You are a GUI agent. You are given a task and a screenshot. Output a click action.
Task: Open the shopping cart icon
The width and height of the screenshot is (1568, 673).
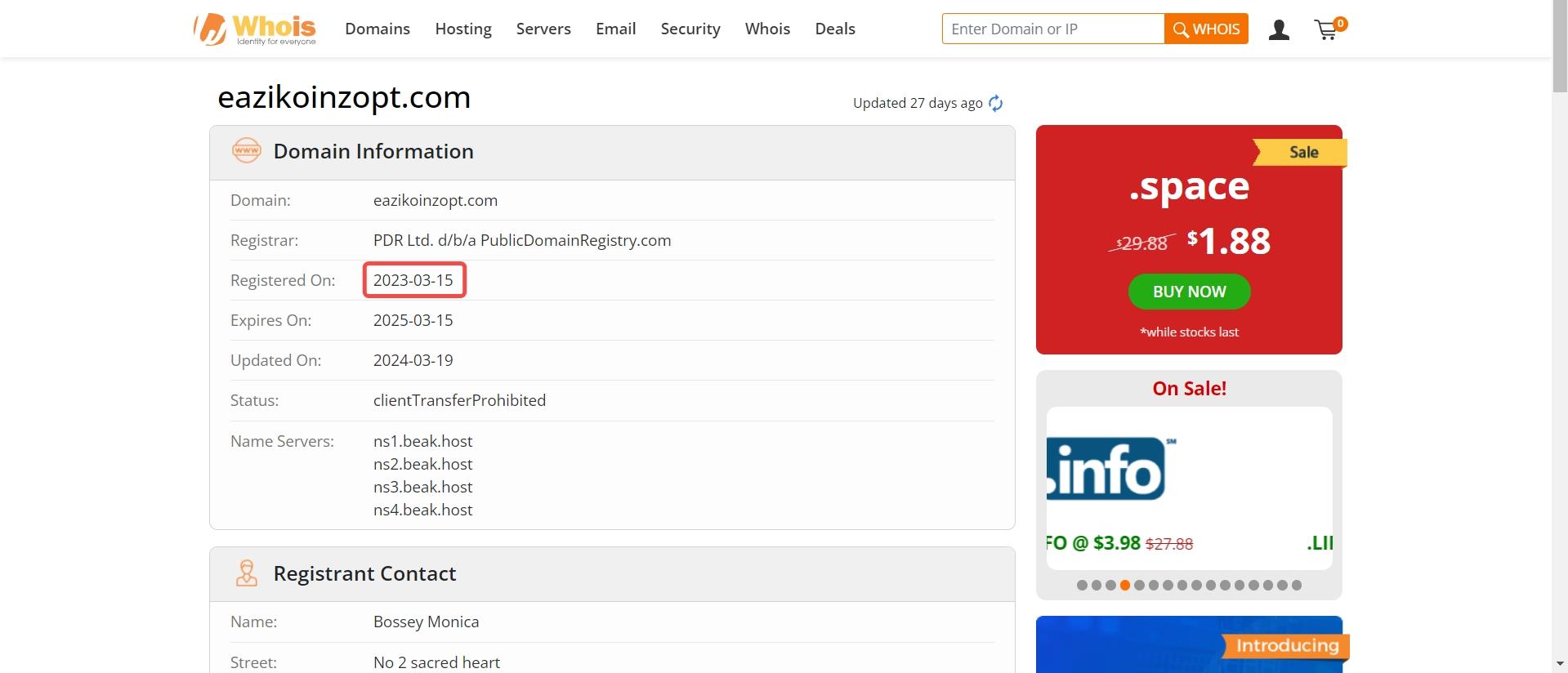click(x=1329, y=29)
